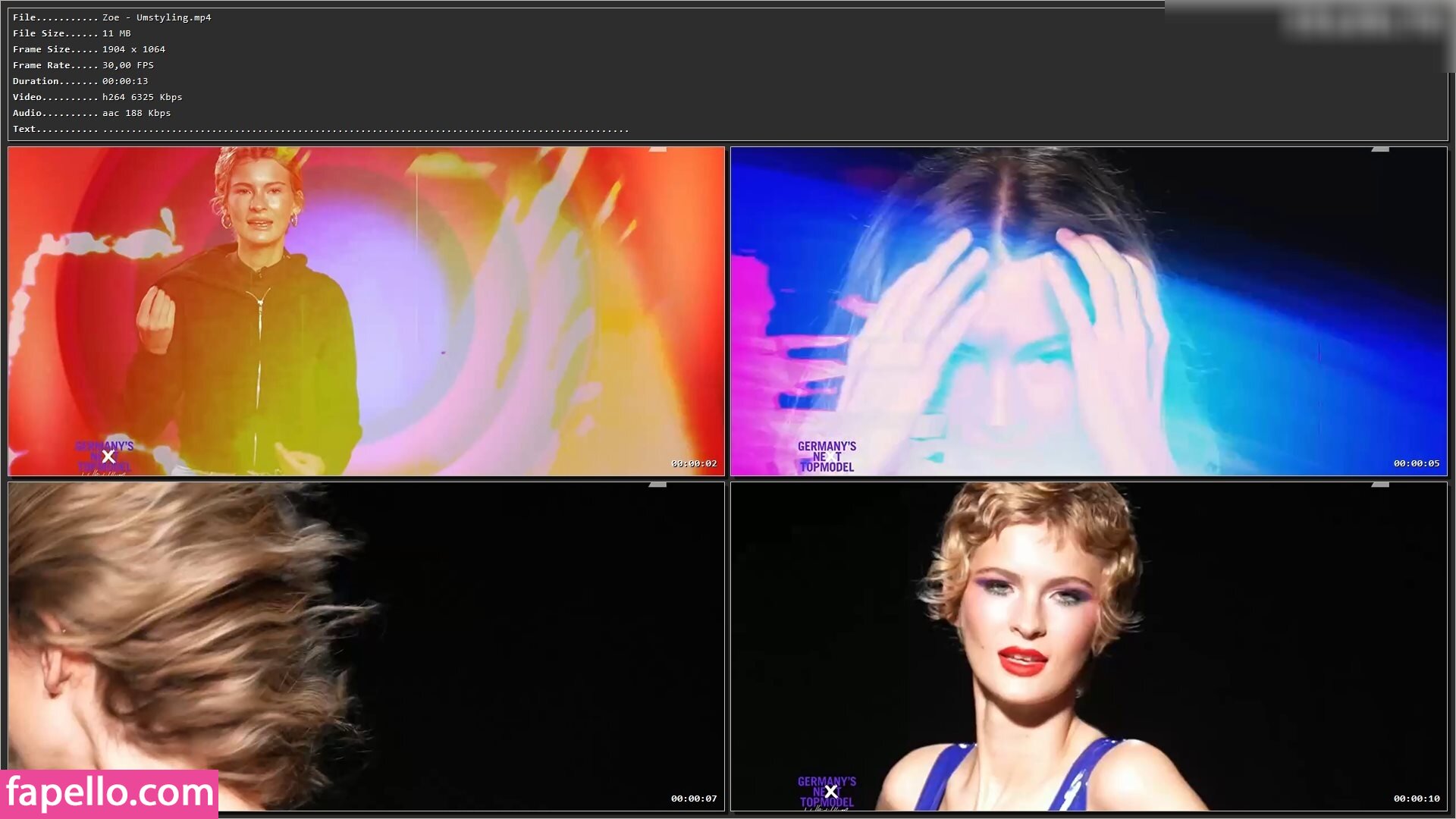The width and height of the screenshot is (1456, 819).
Task: Click the Germany's Next Topmodel logo at 00:00:05
Action: [827, 457]
